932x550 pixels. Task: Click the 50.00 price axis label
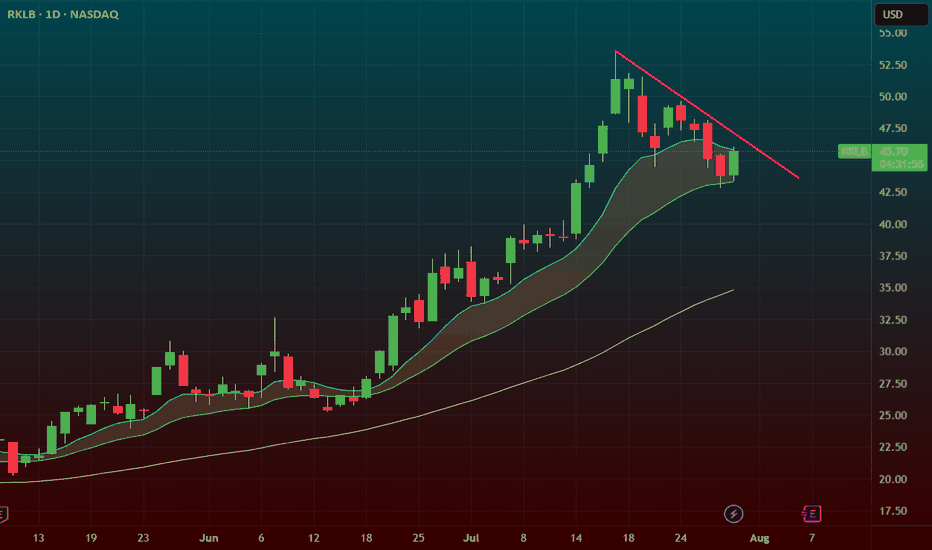(x=893, y=96)
